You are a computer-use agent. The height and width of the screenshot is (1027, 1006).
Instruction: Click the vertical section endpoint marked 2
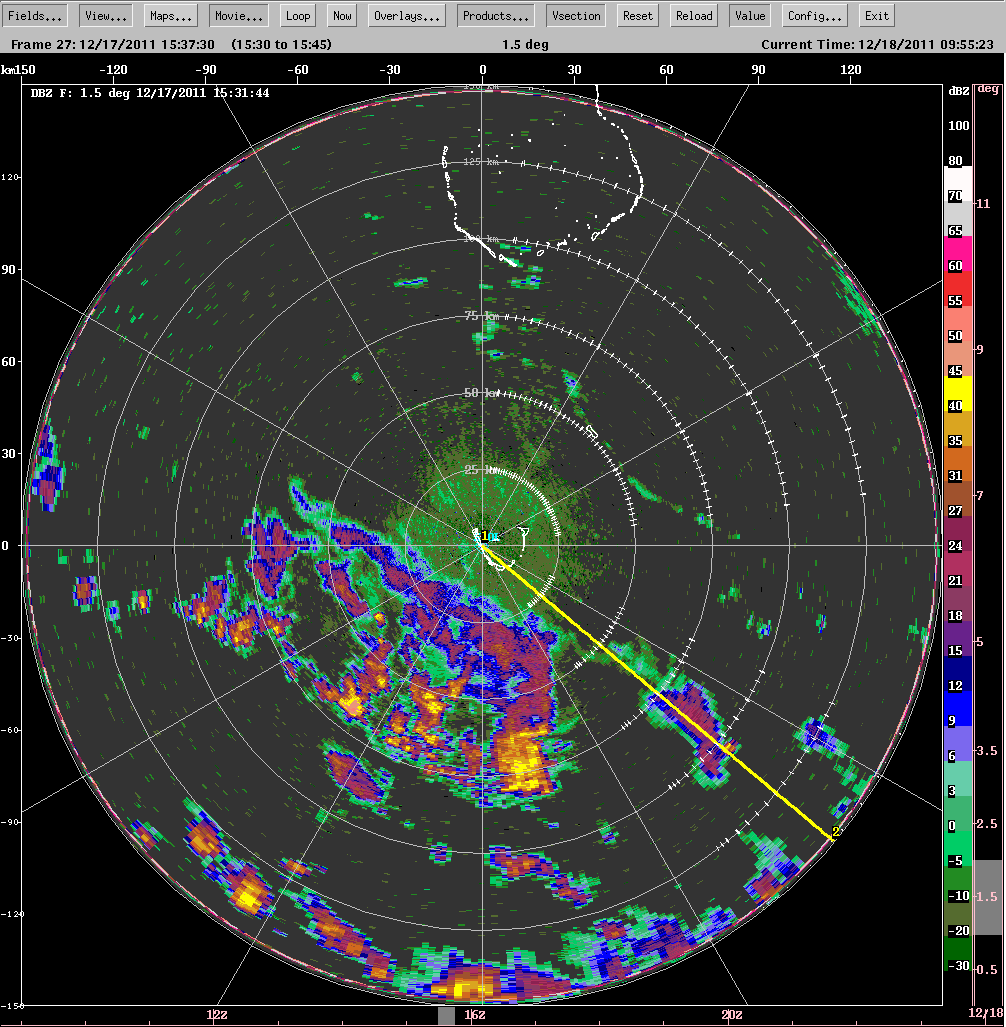834,834
